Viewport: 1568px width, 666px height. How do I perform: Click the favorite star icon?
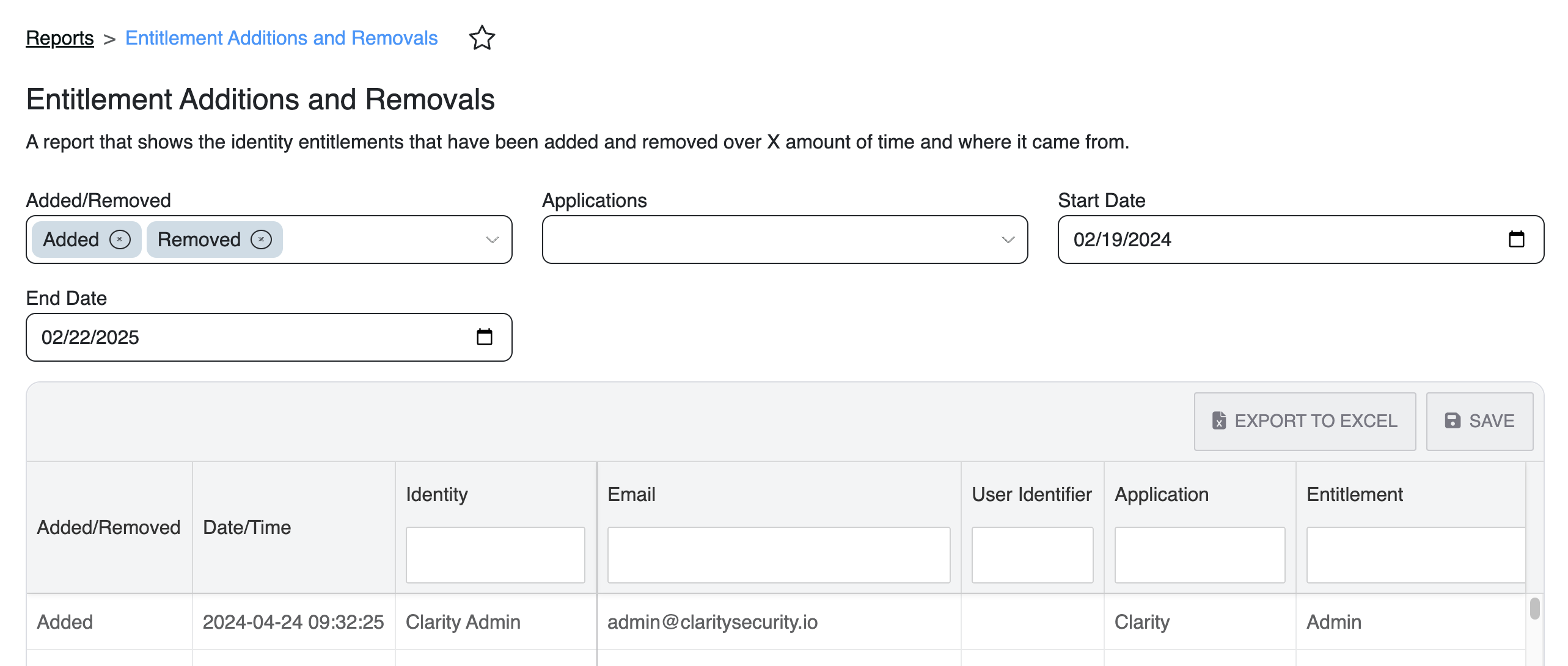point(482,38)
